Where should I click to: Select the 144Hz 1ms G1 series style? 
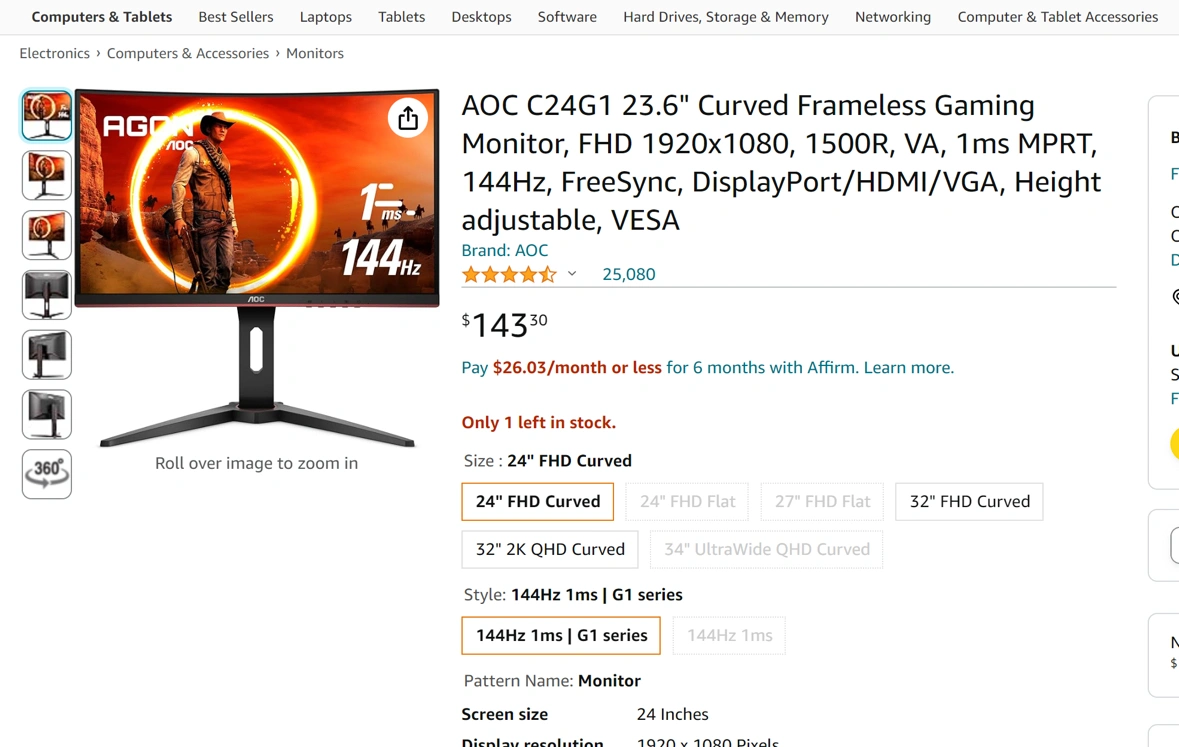tap(561, 636)
